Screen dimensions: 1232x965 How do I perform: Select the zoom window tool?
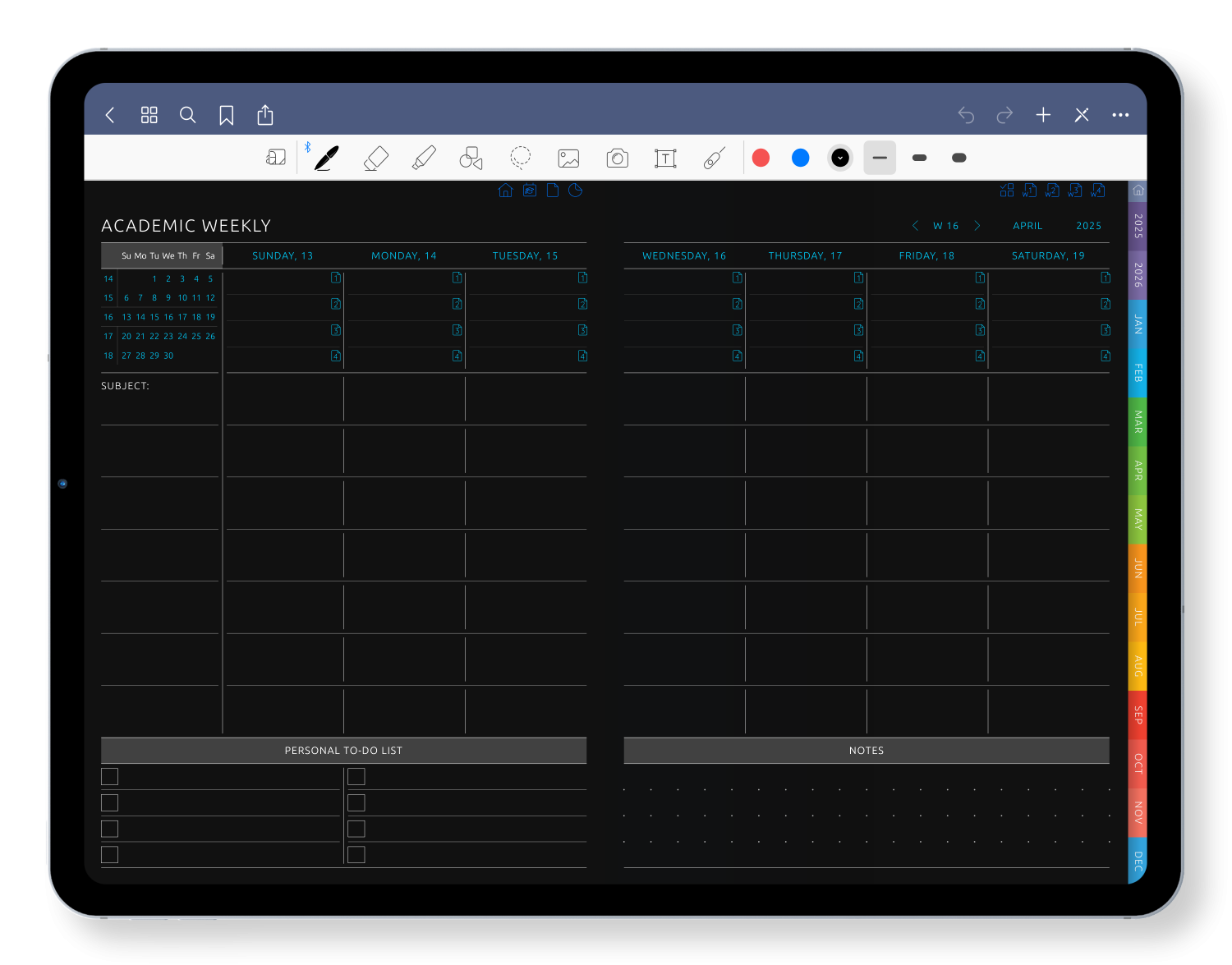click(x=276, y=158)
